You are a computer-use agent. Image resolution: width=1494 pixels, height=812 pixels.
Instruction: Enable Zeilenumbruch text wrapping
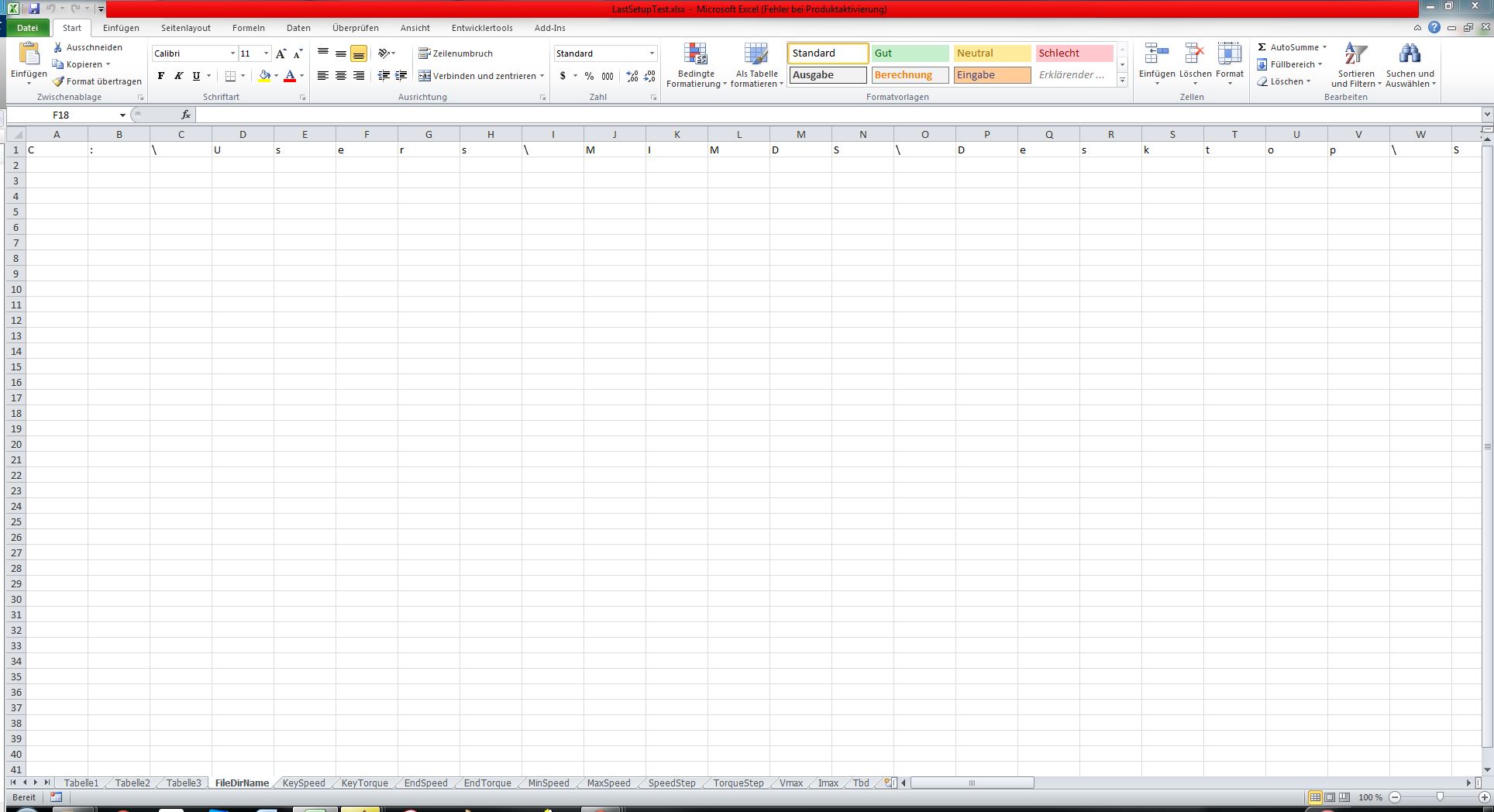point(456,53)
